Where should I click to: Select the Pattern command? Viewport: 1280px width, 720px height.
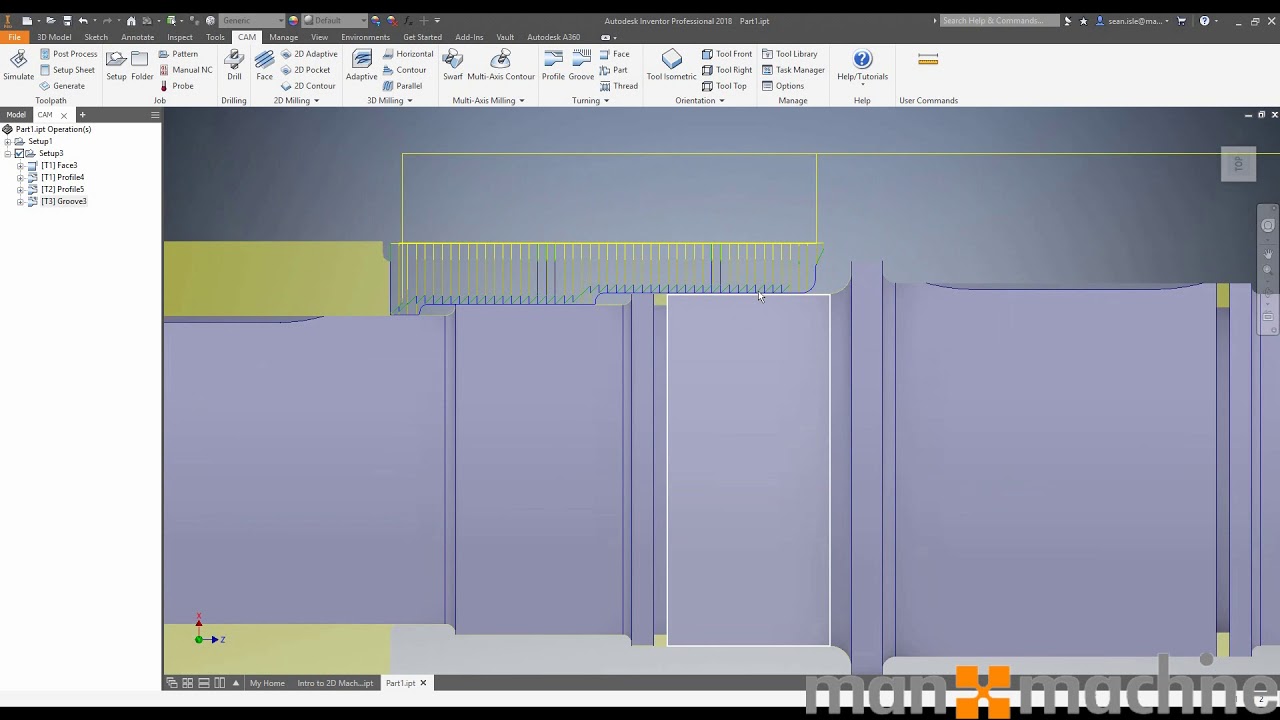point(178,54)
